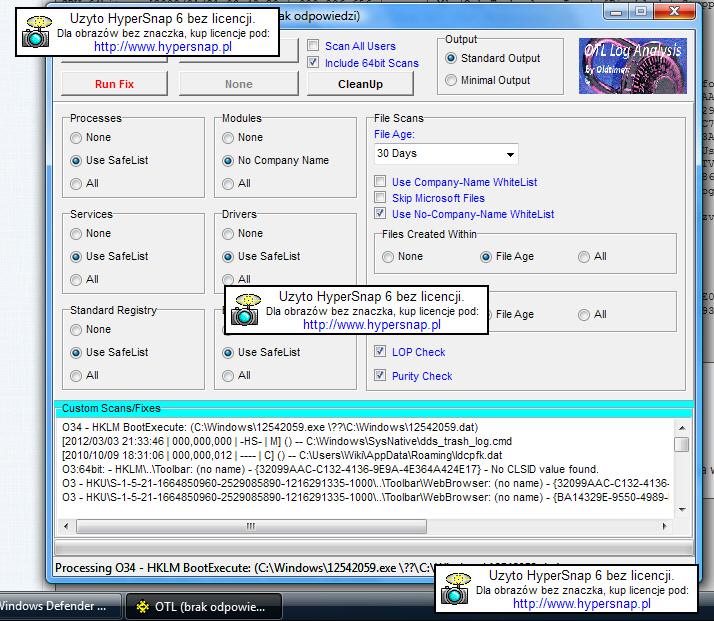The image size is (714, 621).
Task: Set Files Created Within to None
Action: pos(388,257)
